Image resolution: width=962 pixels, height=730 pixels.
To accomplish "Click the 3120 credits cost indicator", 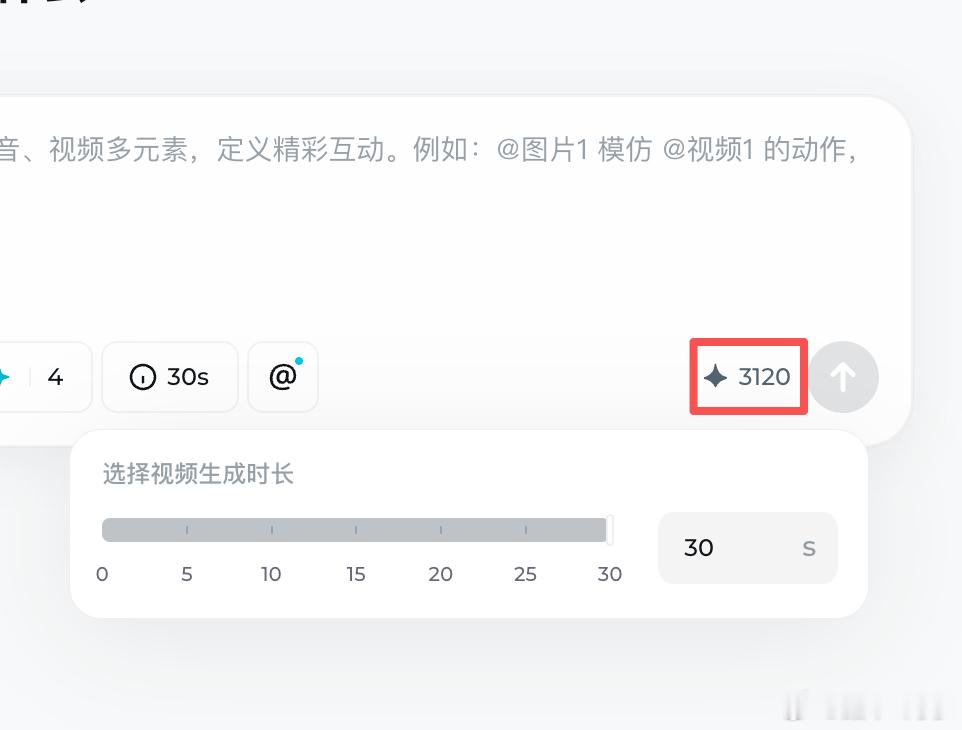I will click(x=748, y=377).
